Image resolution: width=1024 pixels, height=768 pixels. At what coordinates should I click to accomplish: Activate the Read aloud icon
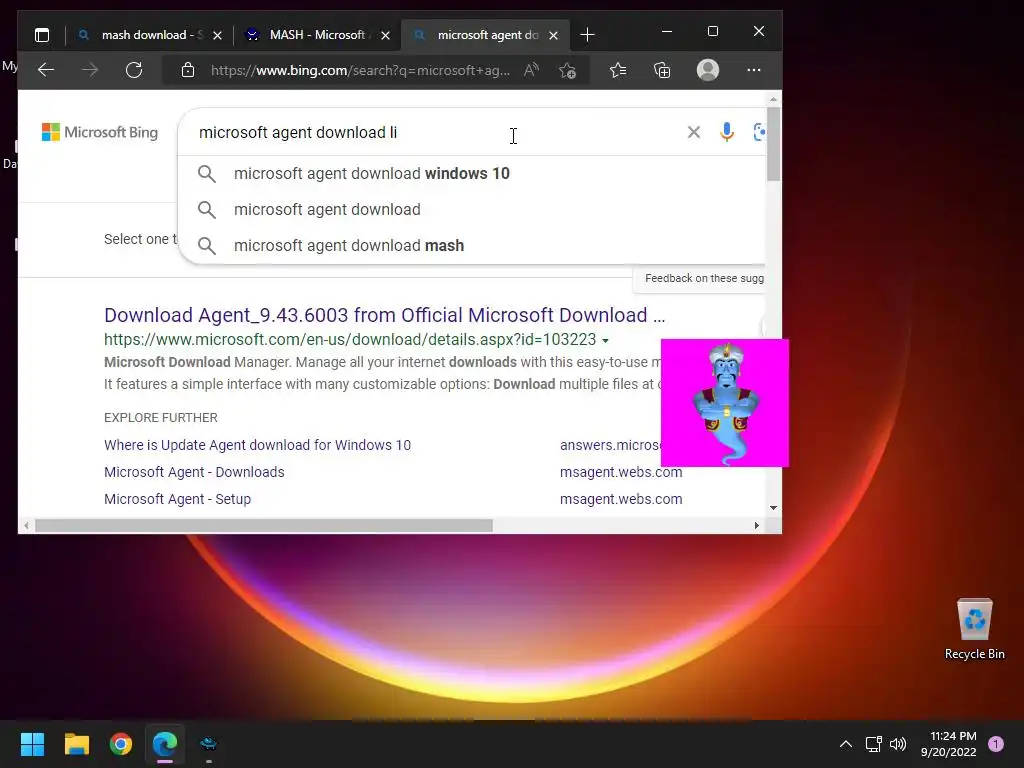pyautogui.click(x=532, y=70)
